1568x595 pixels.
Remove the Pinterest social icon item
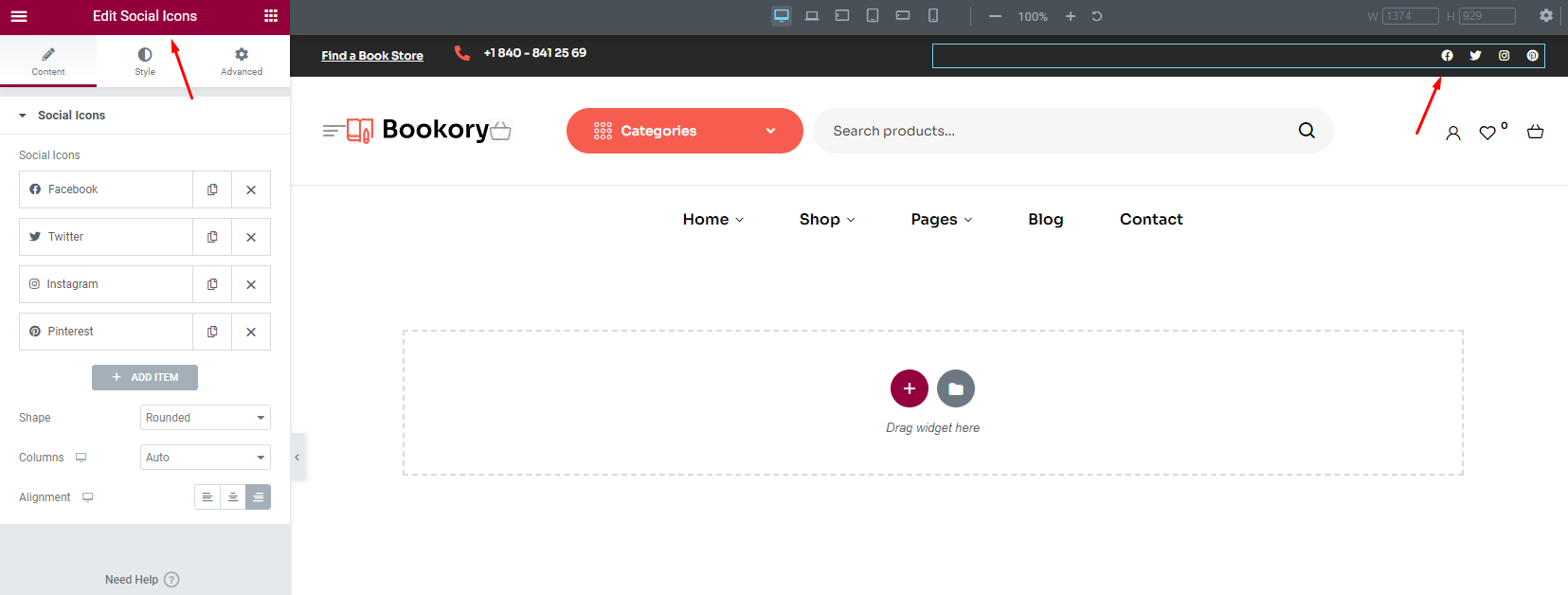pos(251,332)
